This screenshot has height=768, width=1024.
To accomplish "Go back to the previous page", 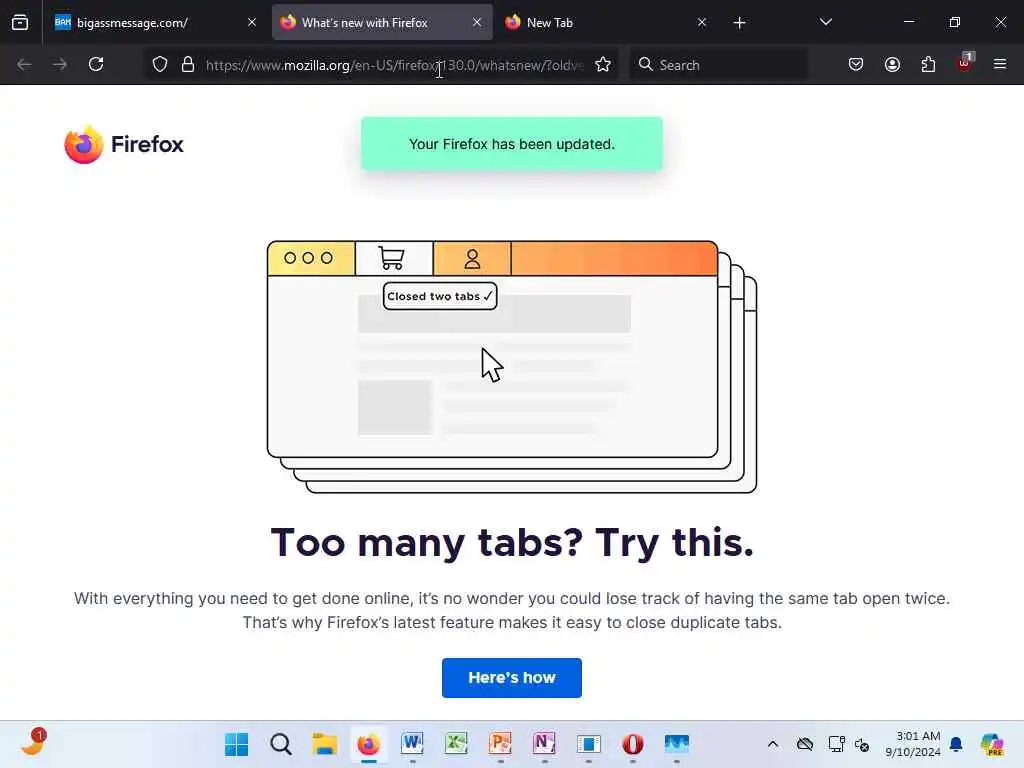I will [x=24, y=65].
